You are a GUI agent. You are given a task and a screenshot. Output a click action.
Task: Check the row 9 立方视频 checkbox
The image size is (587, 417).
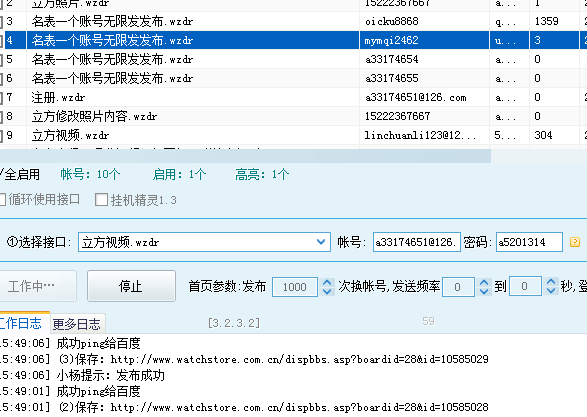(1, 135)
